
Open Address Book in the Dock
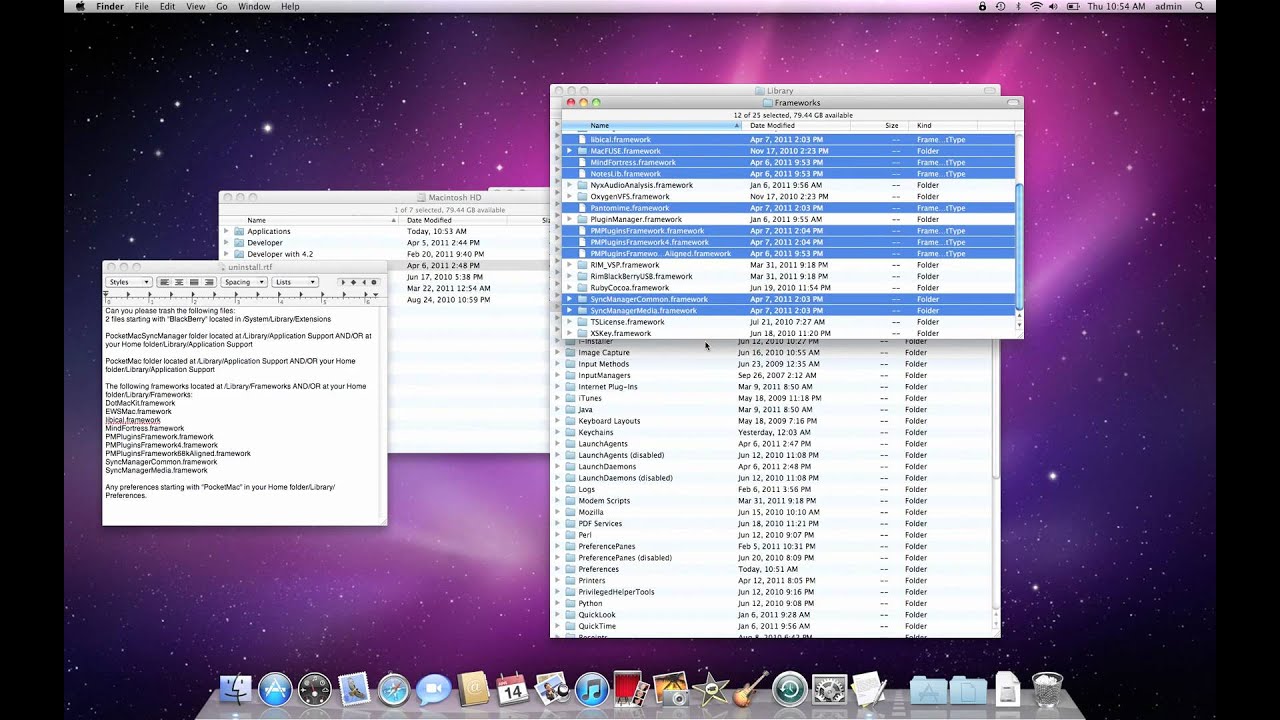pos(473,688)
